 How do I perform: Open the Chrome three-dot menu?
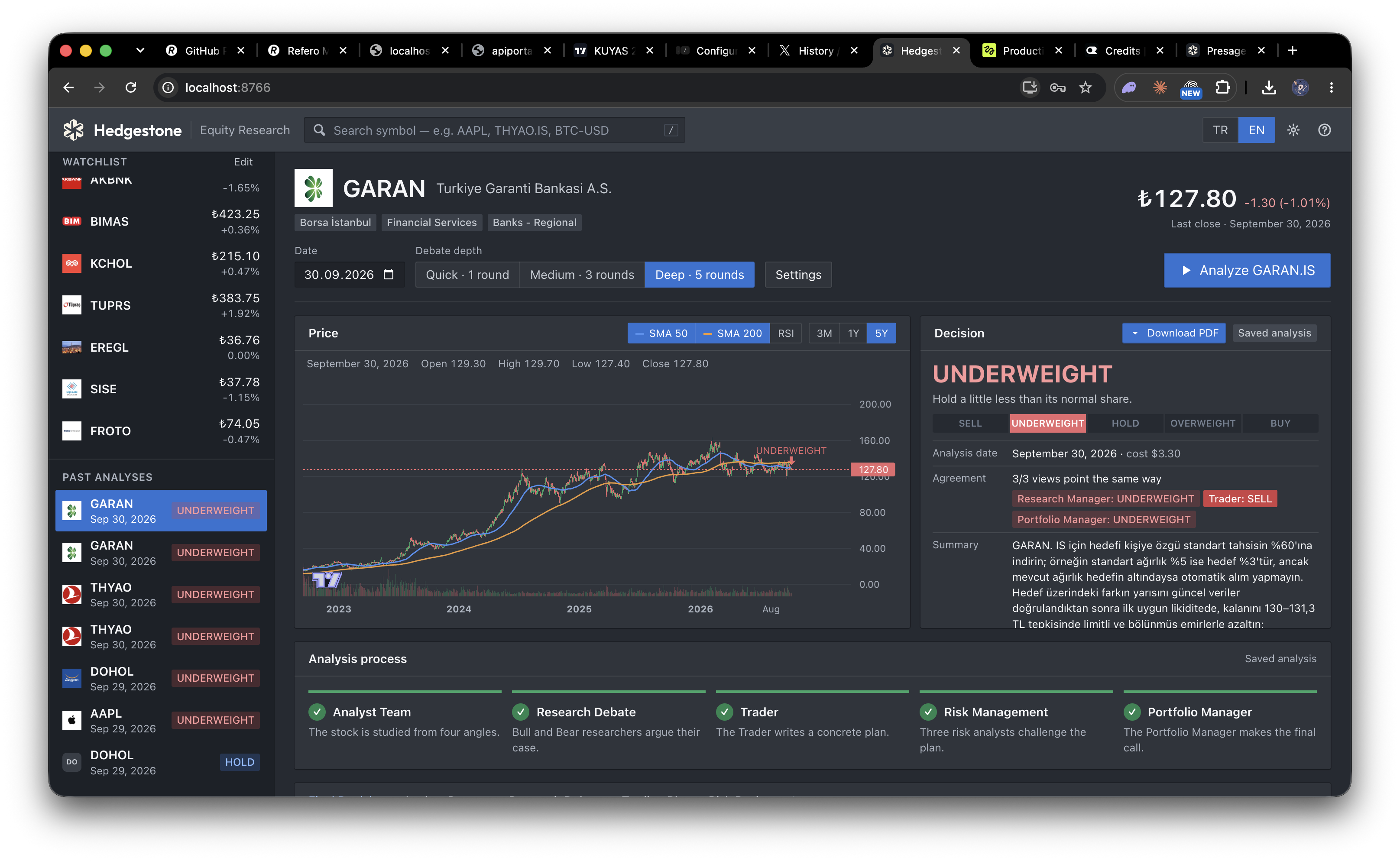pyautogui.click(x=1331, y=87)
